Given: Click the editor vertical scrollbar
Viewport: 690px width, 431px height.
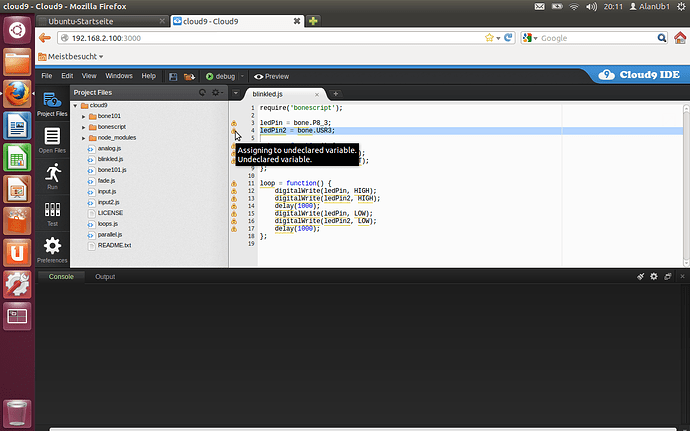Looking at the screenshot, I should pos(686,185).
